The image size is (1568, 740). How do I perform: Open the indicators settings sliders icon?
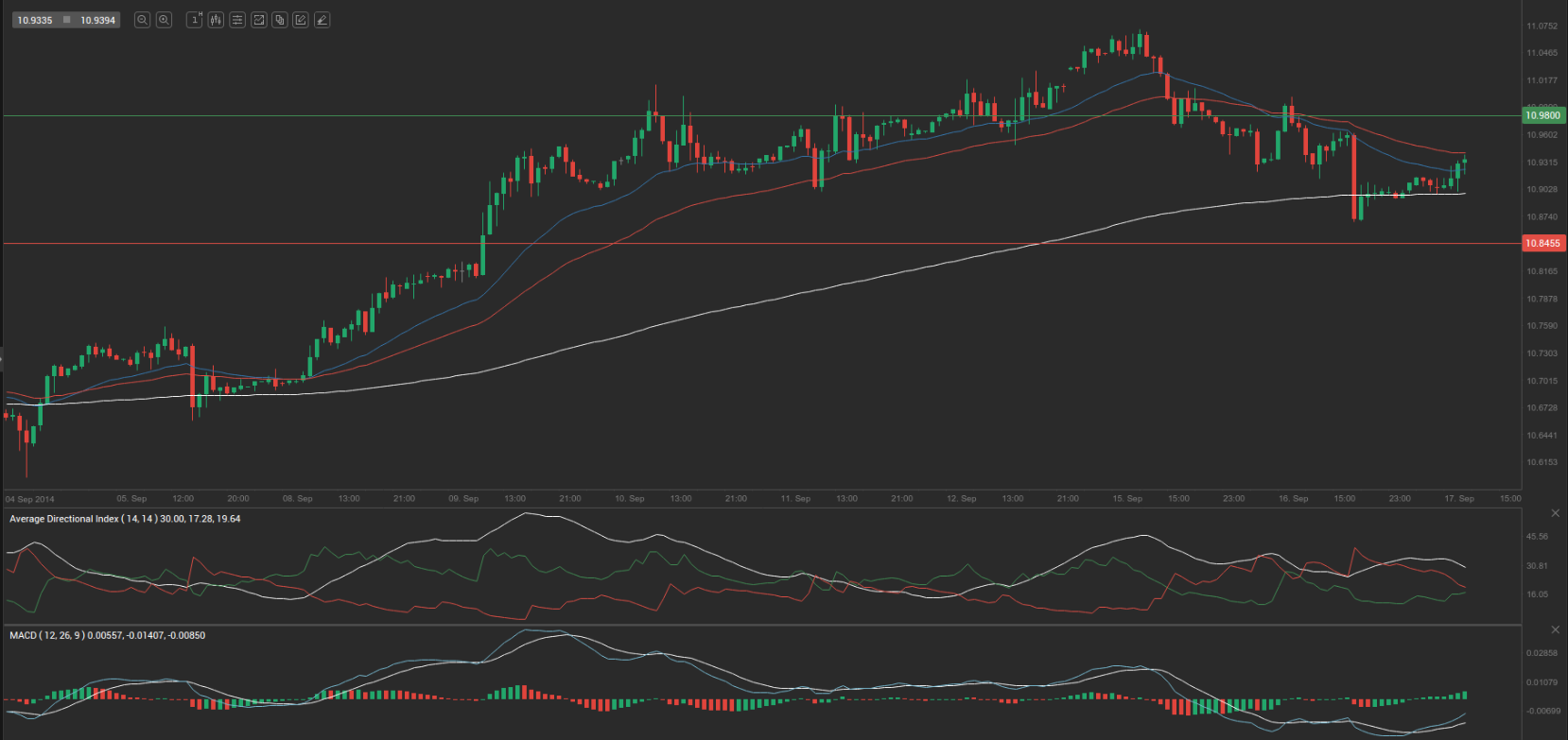tap(237, 20)
